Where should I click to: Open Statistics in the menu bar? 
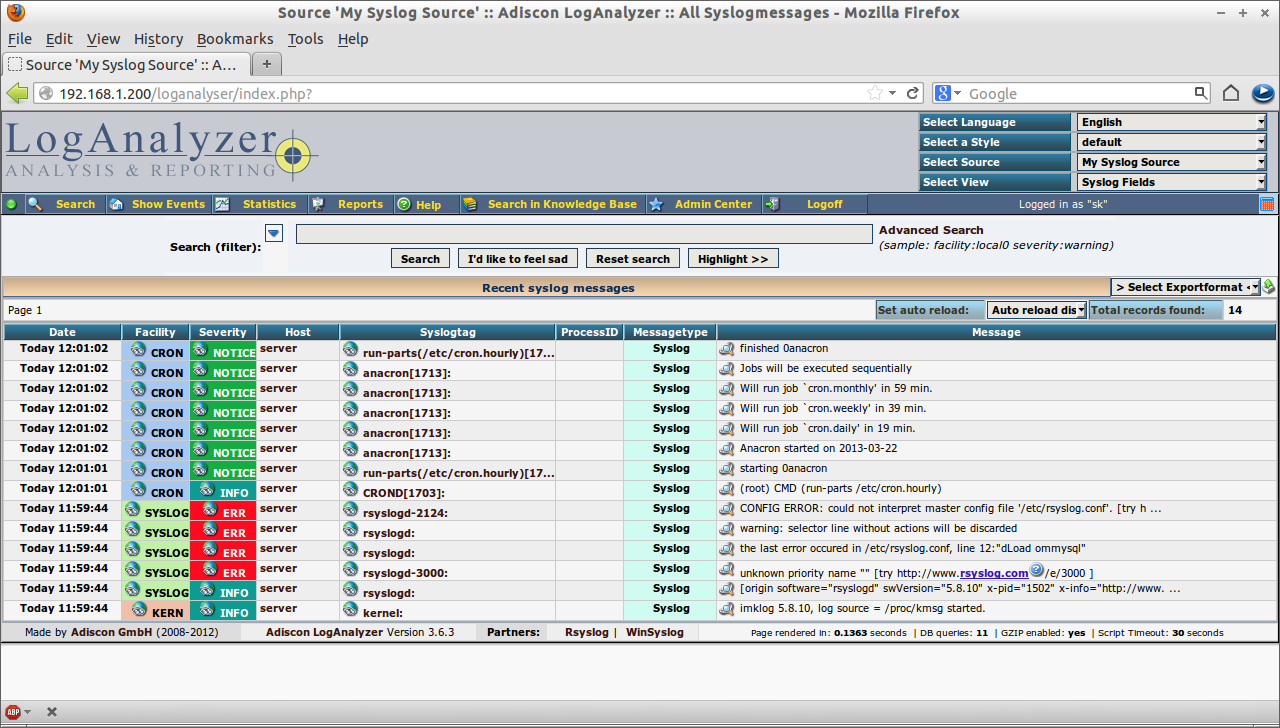coord(270,204)
